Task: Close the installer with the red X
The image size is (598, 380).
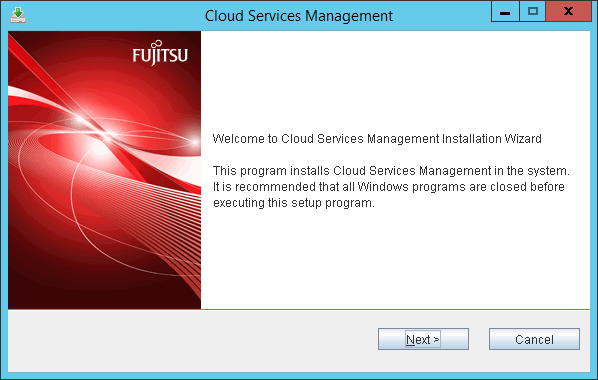Action: click(x=568, y=11)
